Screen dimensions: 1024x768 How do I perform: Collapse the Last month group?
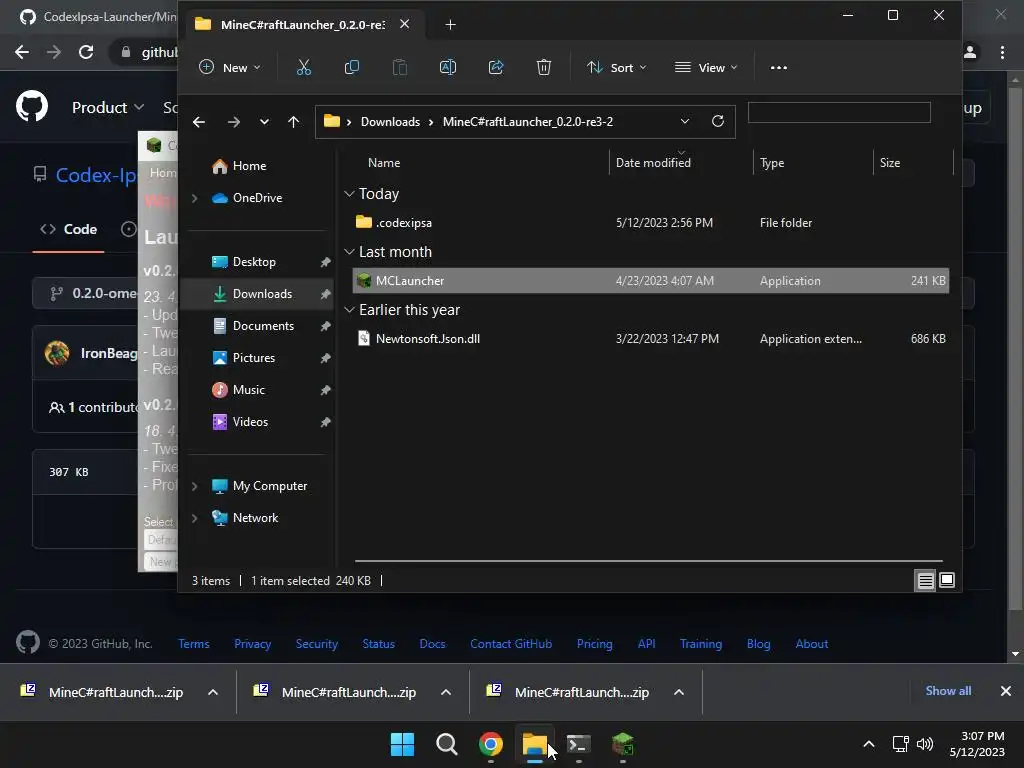[349, 252]
